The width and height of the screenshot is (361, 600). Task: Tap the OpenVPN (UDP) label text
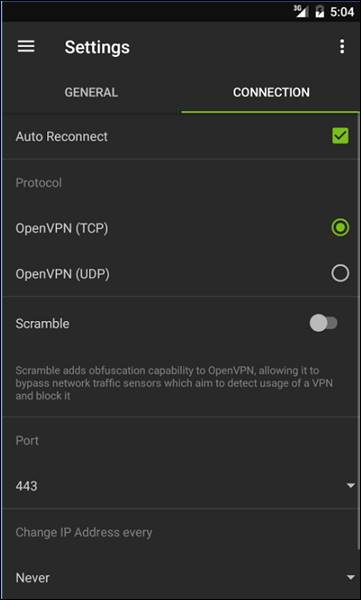point(62,274)
